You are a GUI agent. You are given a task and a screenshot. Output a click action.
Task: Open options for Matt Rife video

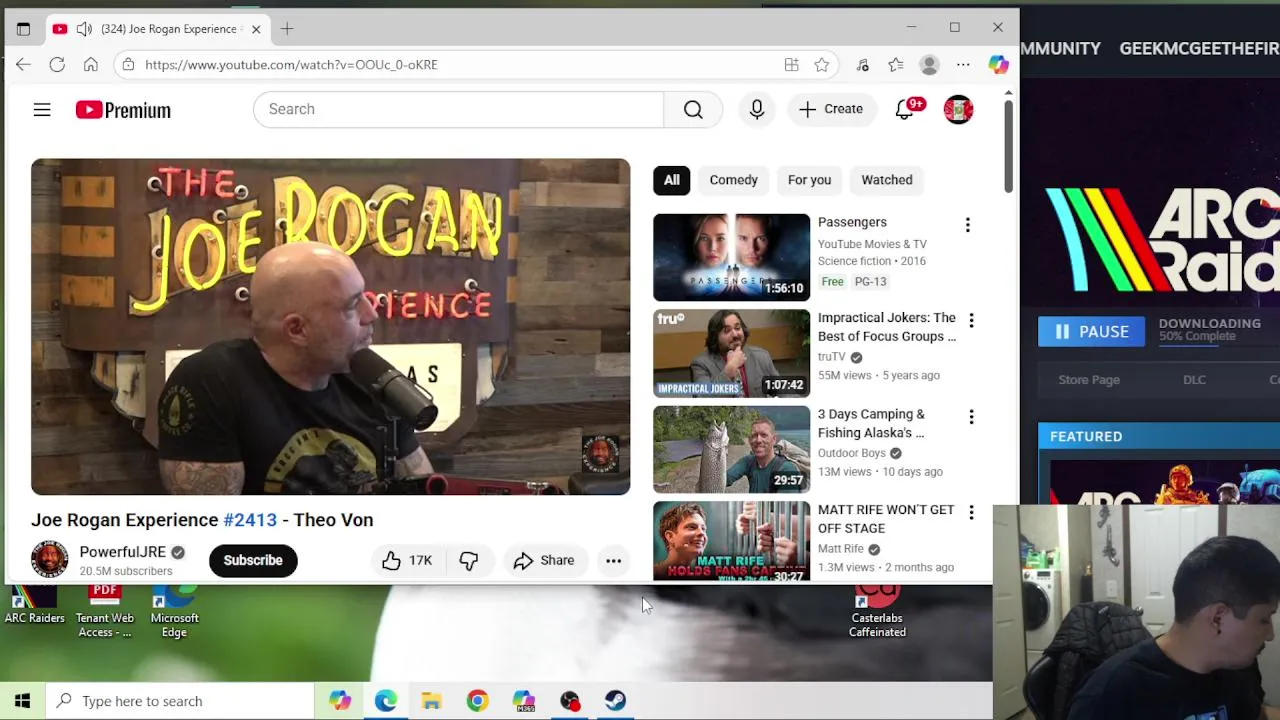click(971, 512)
